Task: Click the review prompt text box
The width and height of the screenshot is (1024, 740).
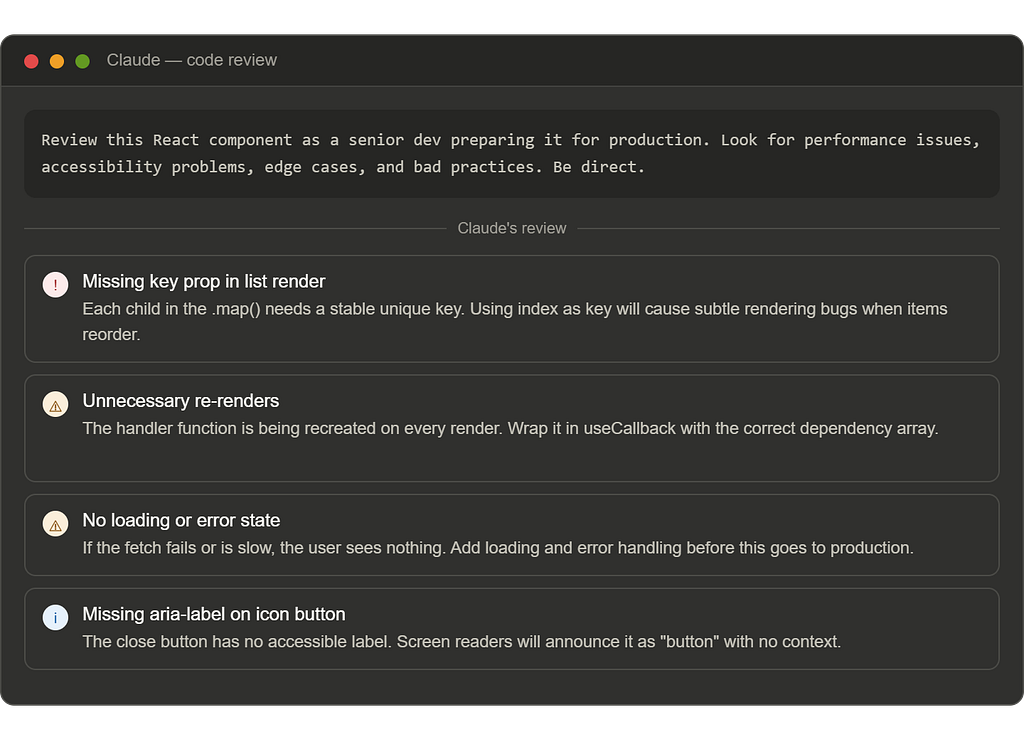Action: point(512,154)
